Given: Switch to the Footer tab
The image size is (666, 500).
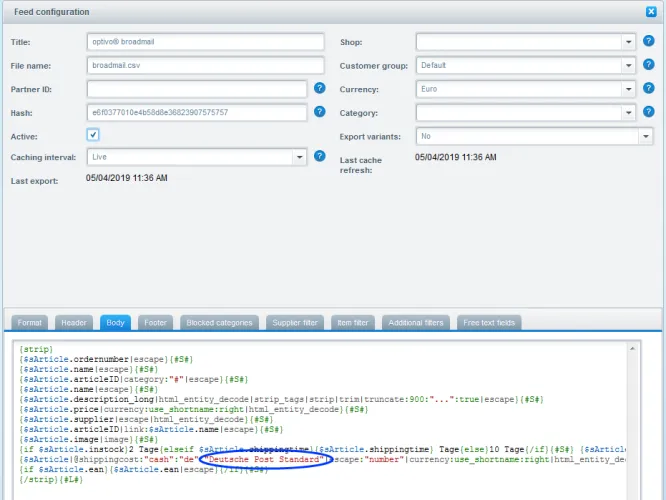Looking at the screenshot, I should click(x=155, y=323).
